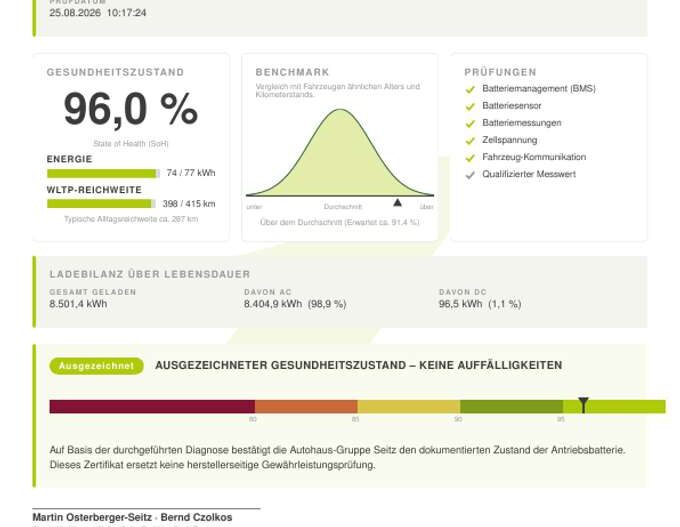Click the bell curve benchmark chart
680x527 pixels.
point(340,153)
